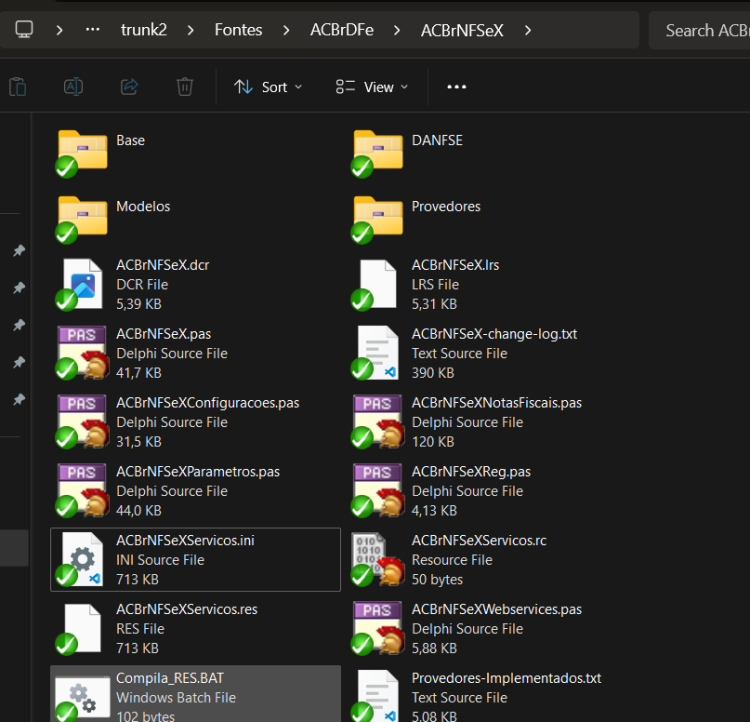Click the Search ACBrNFSeX input field
Screen dimensions: 750x722
pos(700,30)
